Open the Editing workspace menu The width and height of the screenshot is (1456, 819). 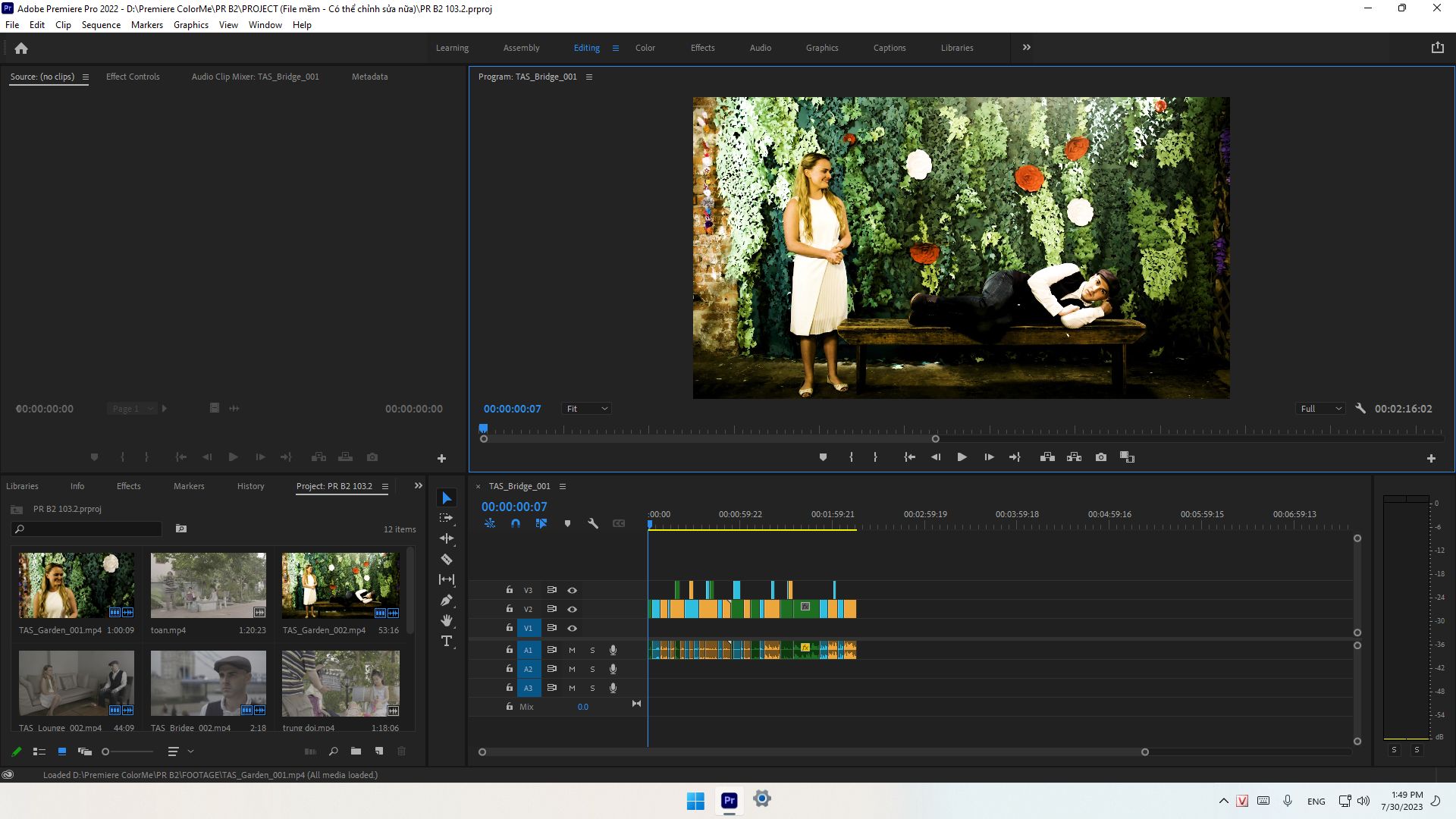[616, 48]
